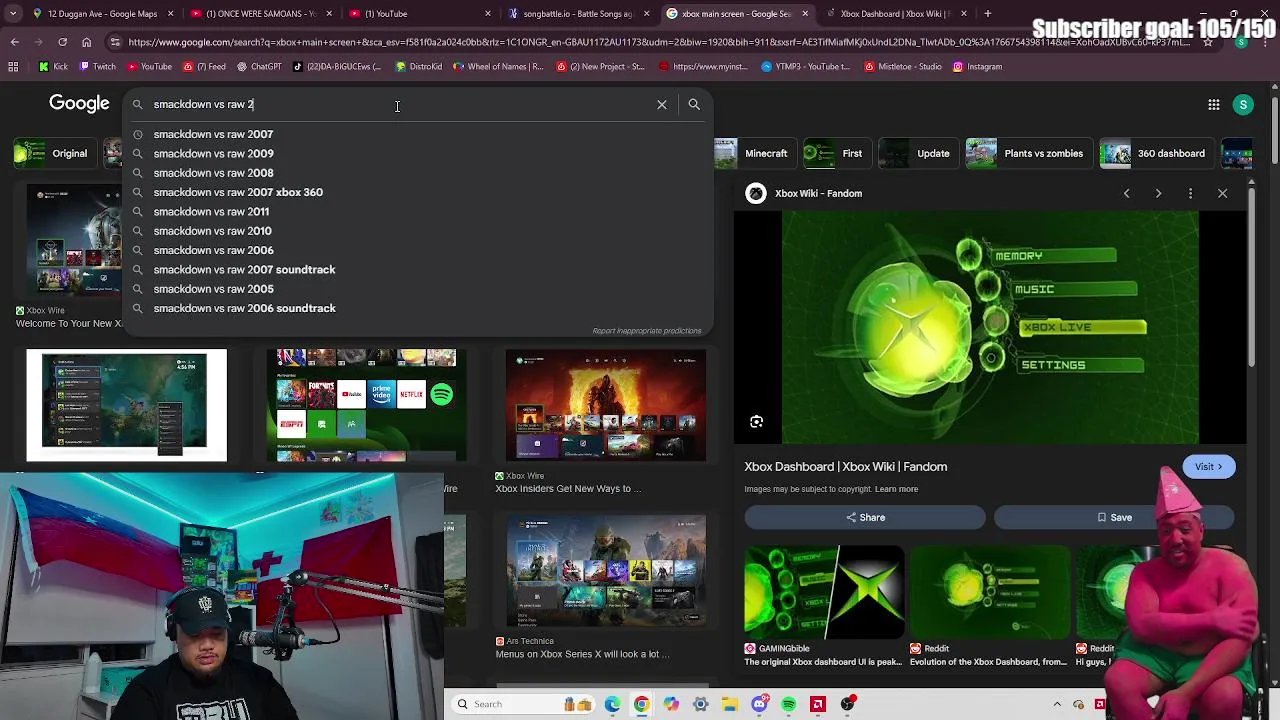Image resolution: width=1280 pixels, height=720 pixels.
Task: Filter images by Plants vs zombies chip
Action: point(1028,153)
